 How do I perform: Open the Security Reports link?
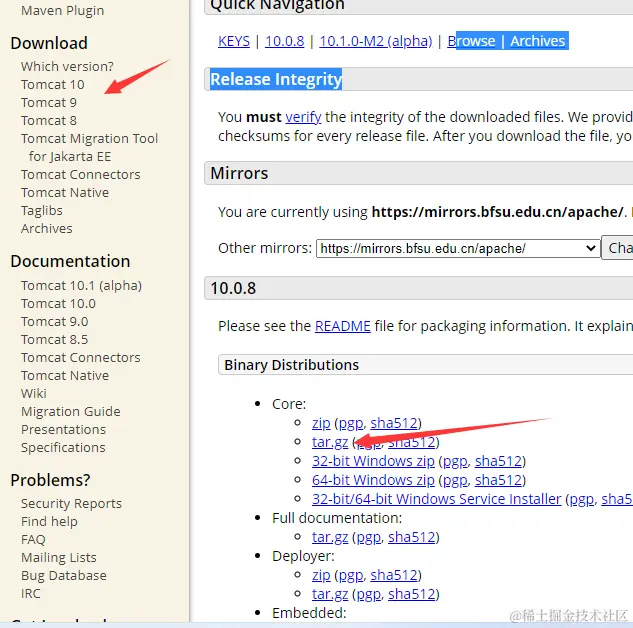click(71, 504)
